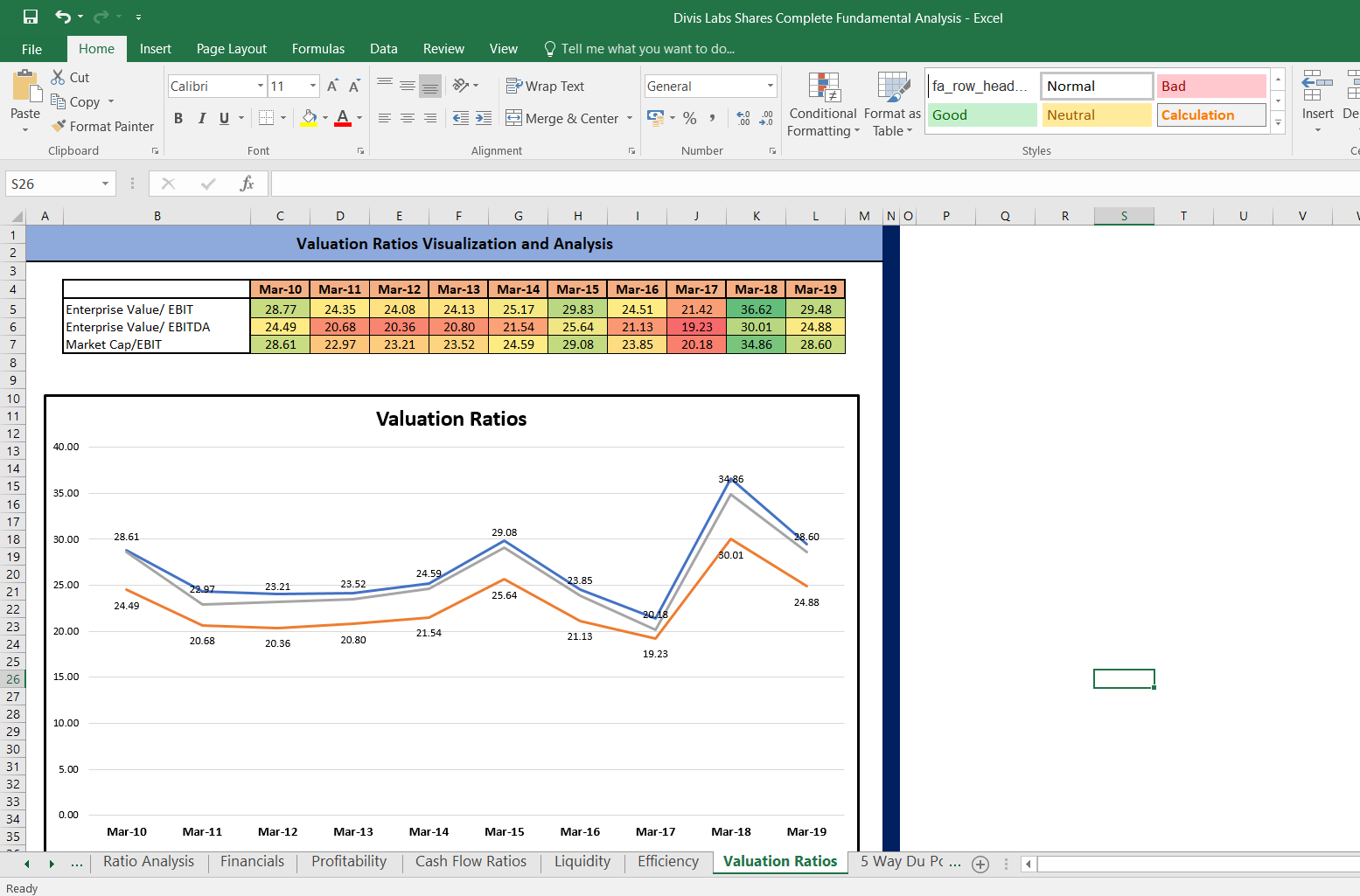Apply the yellow fill color
The image size is (1360, 896).
310,117
